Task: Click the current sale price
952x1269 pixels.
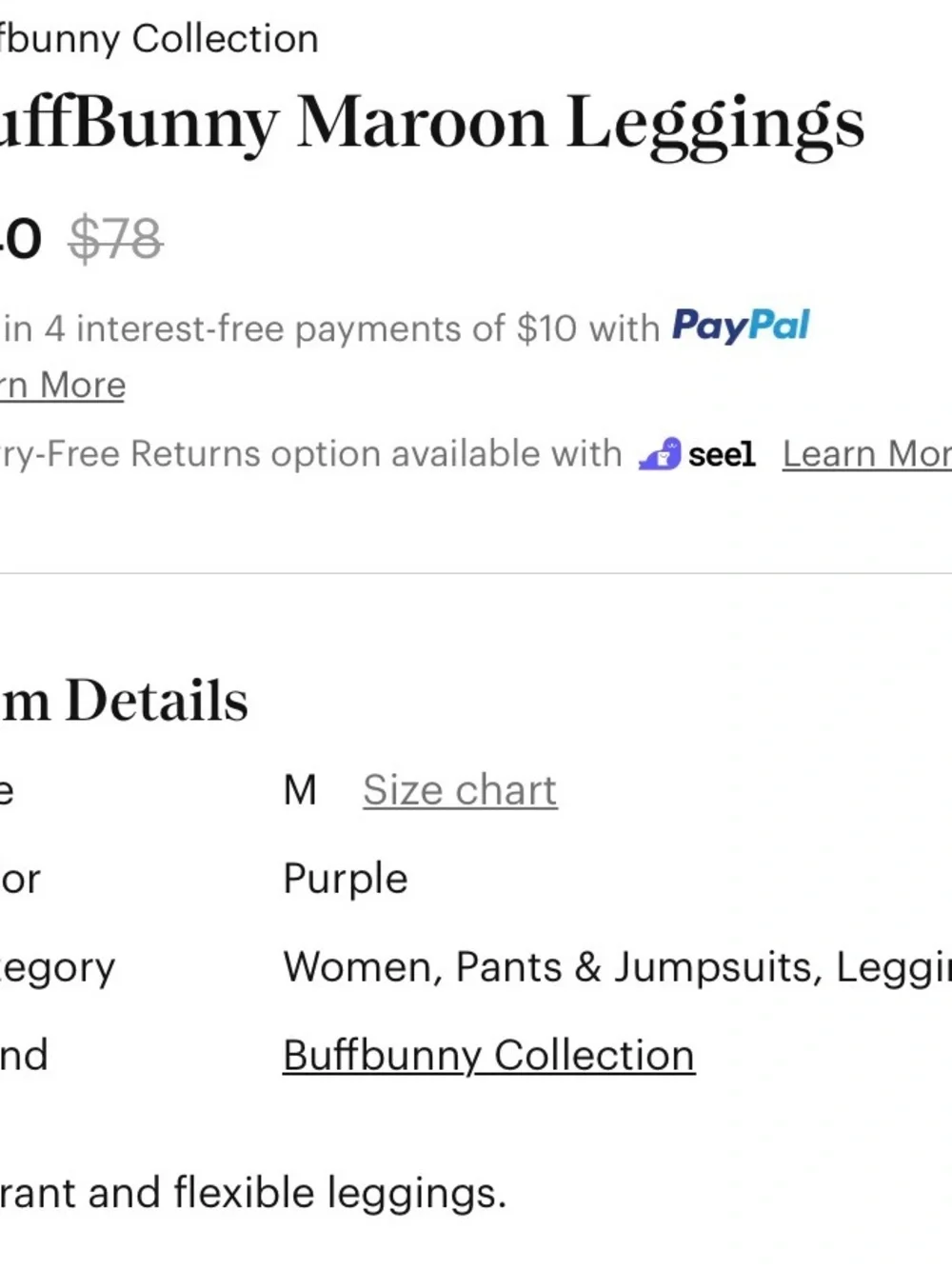Action: 19,238
